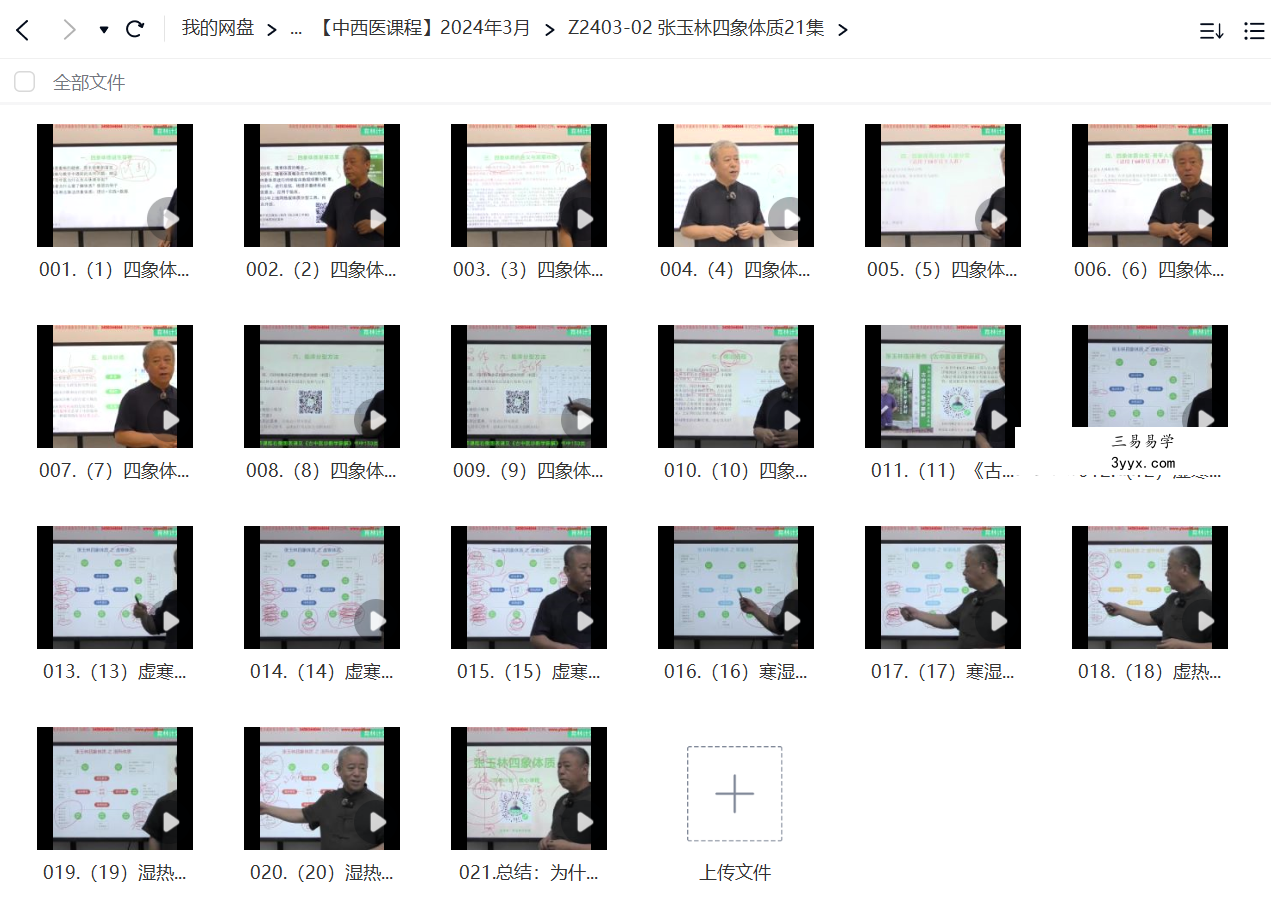This screenshot has height=903, width=1271.
Task: Select file name 005.（5）四象体...
Action: [942, 270]
